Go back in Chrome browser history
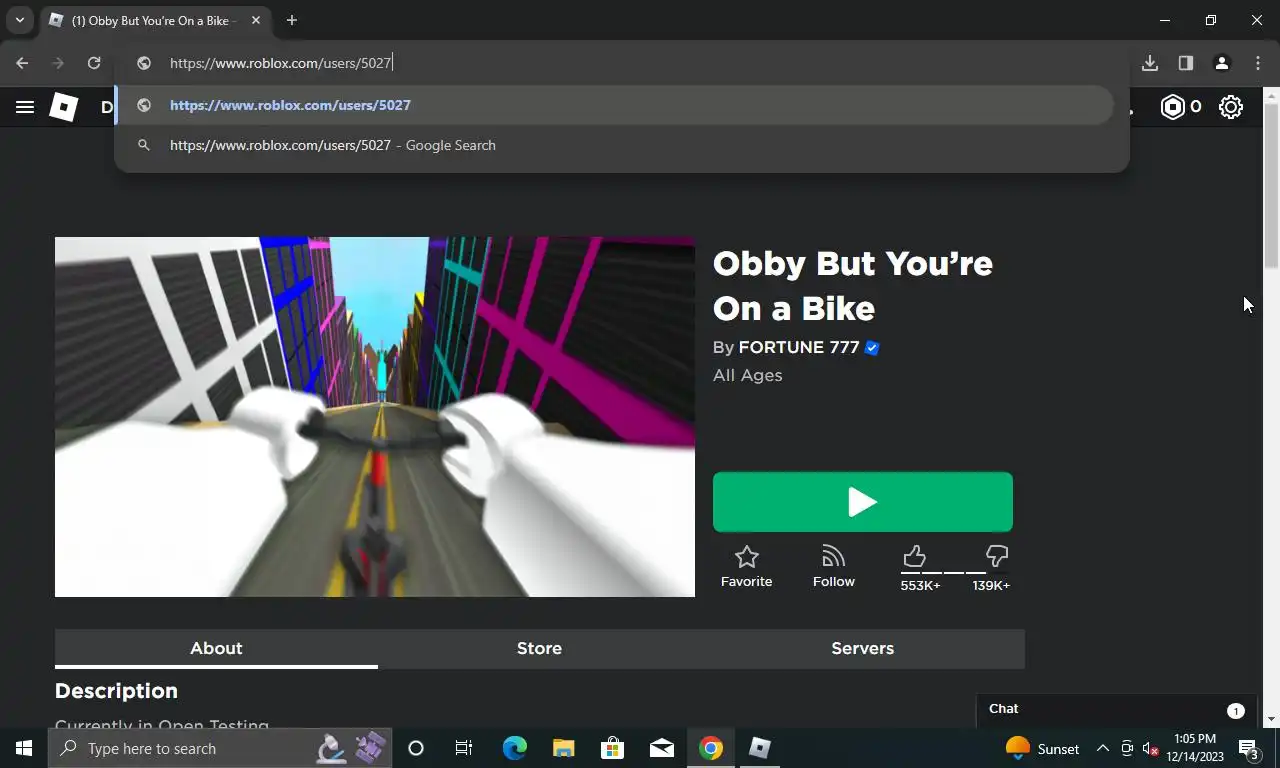 click(x=22, y=63)
